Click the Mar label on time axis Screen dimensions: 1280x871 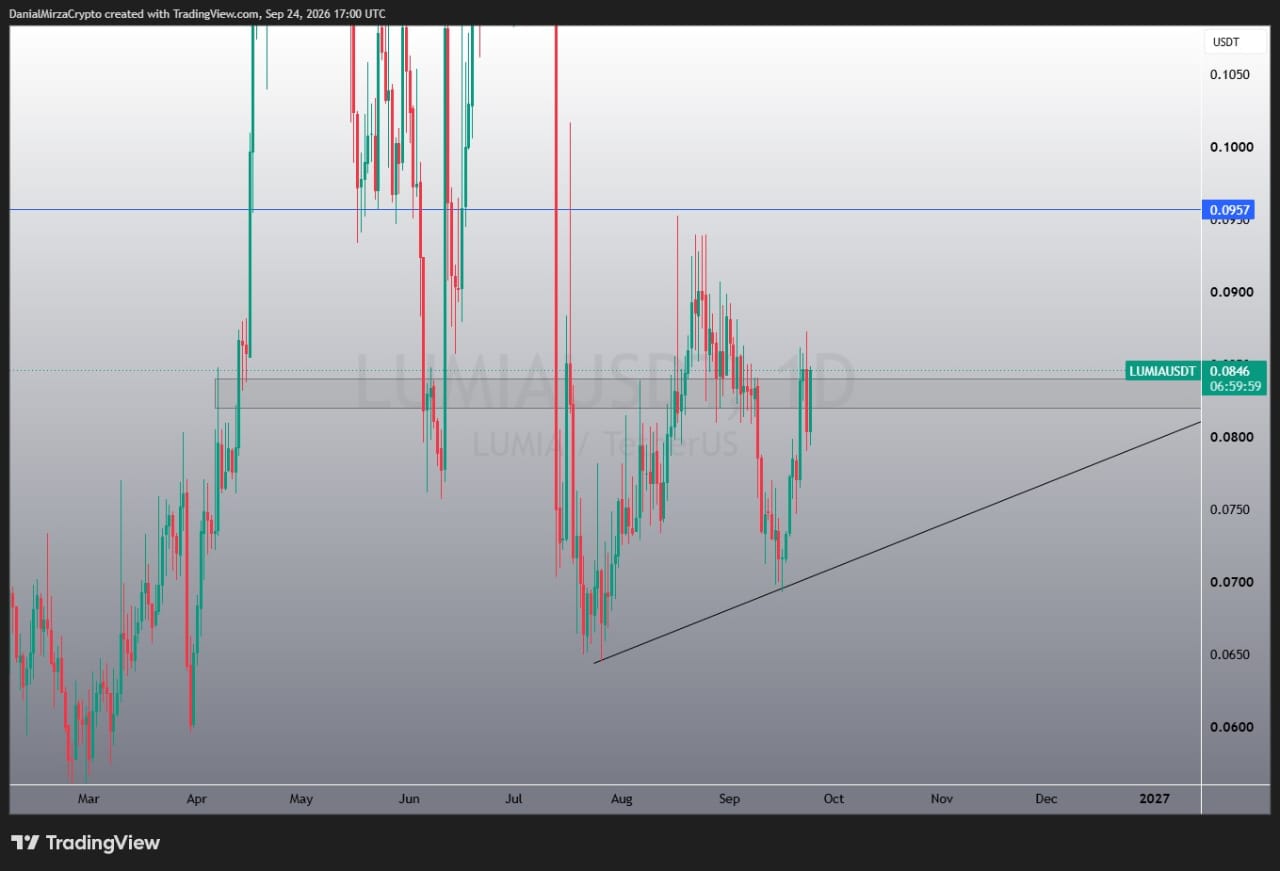tap(88, 799)
